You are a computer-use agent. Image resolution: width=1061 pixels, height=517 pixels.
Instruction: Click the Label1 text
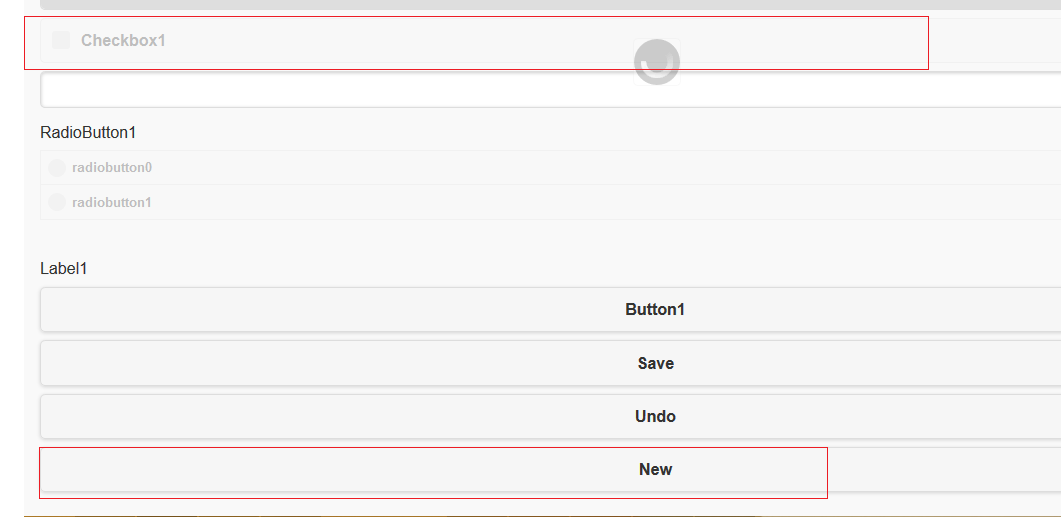pyautogui.click(x=64, y=268)
